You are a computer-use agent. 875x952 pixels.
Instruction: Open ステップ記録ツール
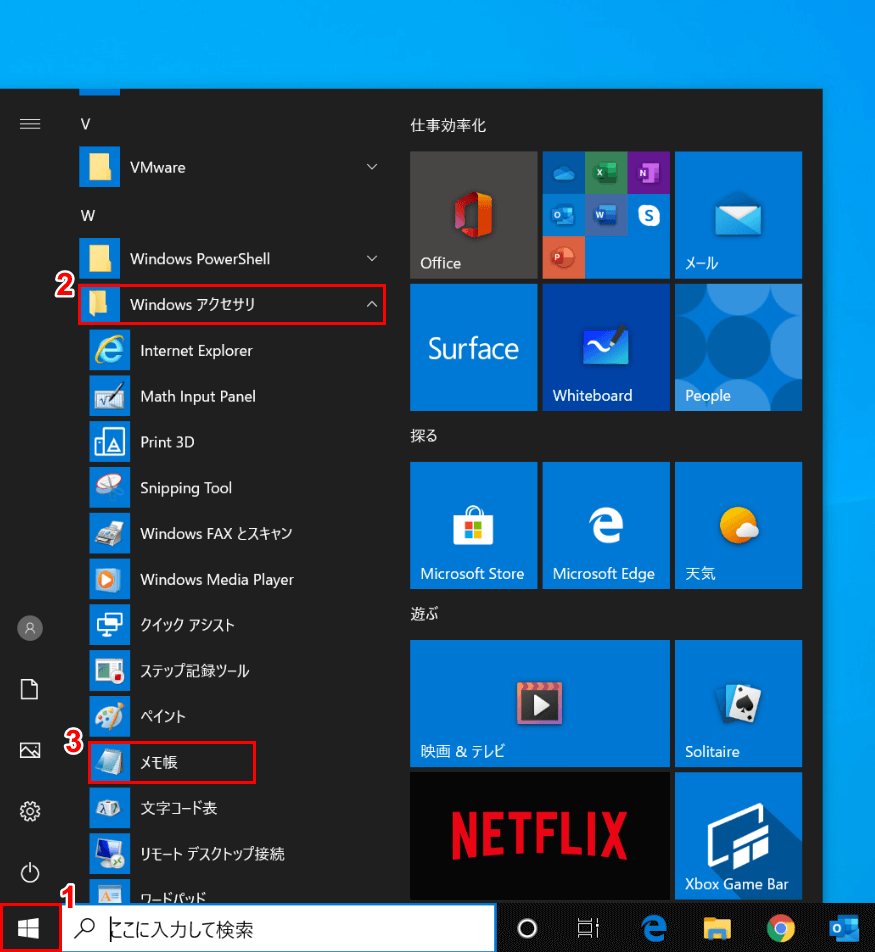(237, 670)
